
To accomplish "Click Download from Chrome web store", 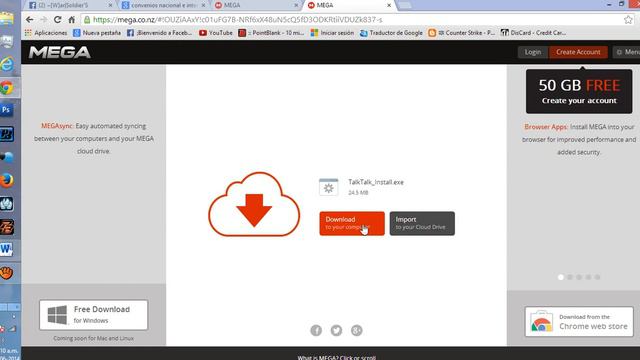I will click(x=579, y=322).
